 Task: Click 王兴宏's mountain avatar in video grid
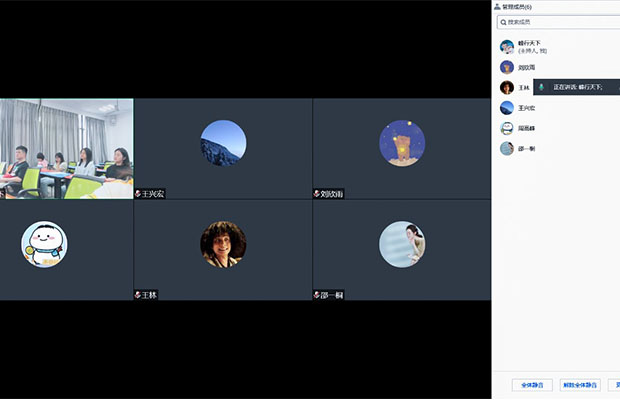(x=223, y=143)
